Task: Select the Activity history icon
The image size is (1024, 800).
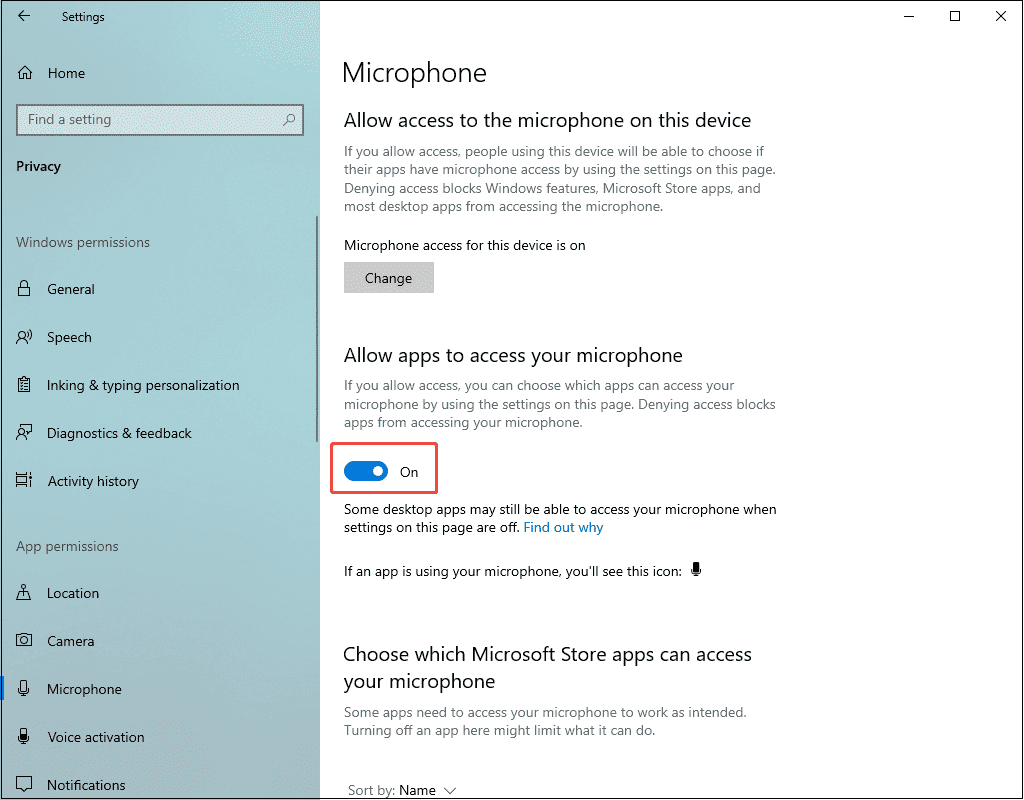Action: pyautogui.click(x=22, y=481)
